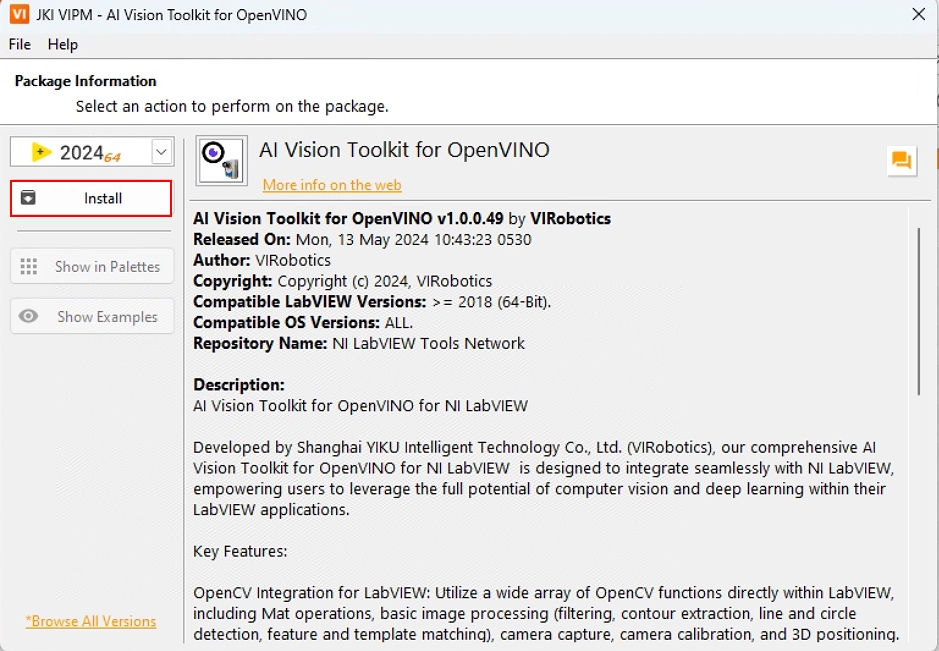Click the eye icon beside Show Examples
Screen dimensions: 939x651
point(29,317)
